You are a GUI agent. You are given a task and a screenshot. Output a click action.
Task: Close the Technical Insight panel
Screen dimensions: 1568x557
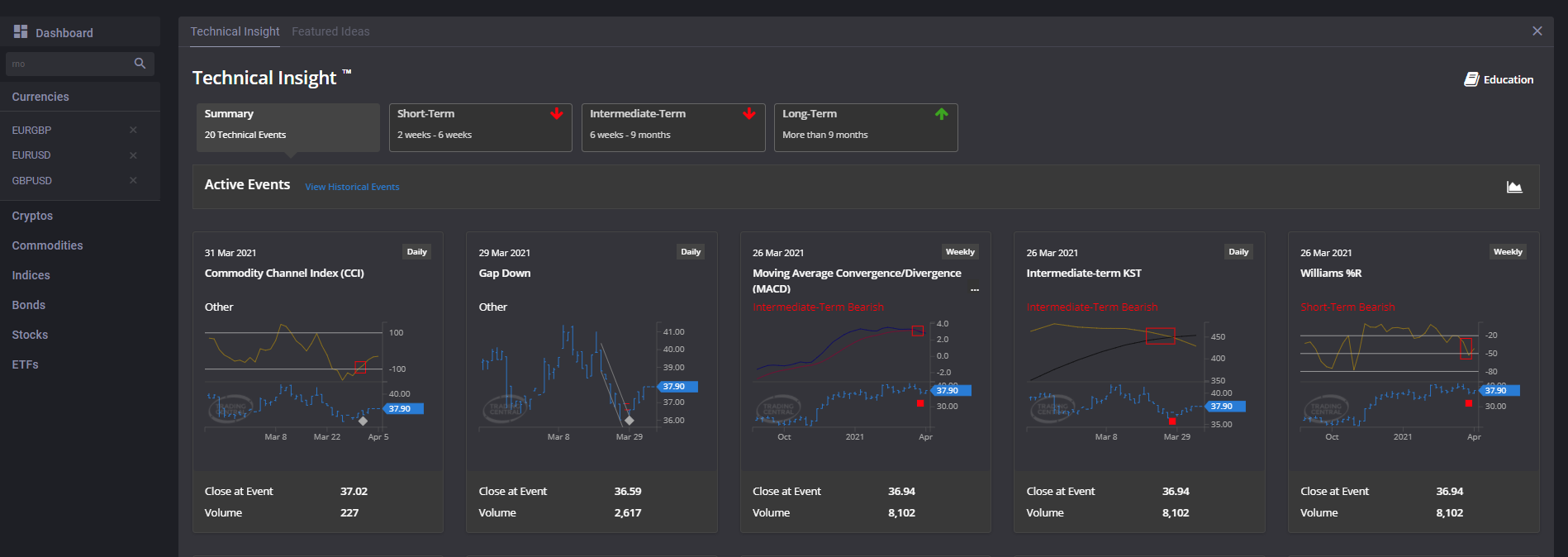coord(1537,31)
